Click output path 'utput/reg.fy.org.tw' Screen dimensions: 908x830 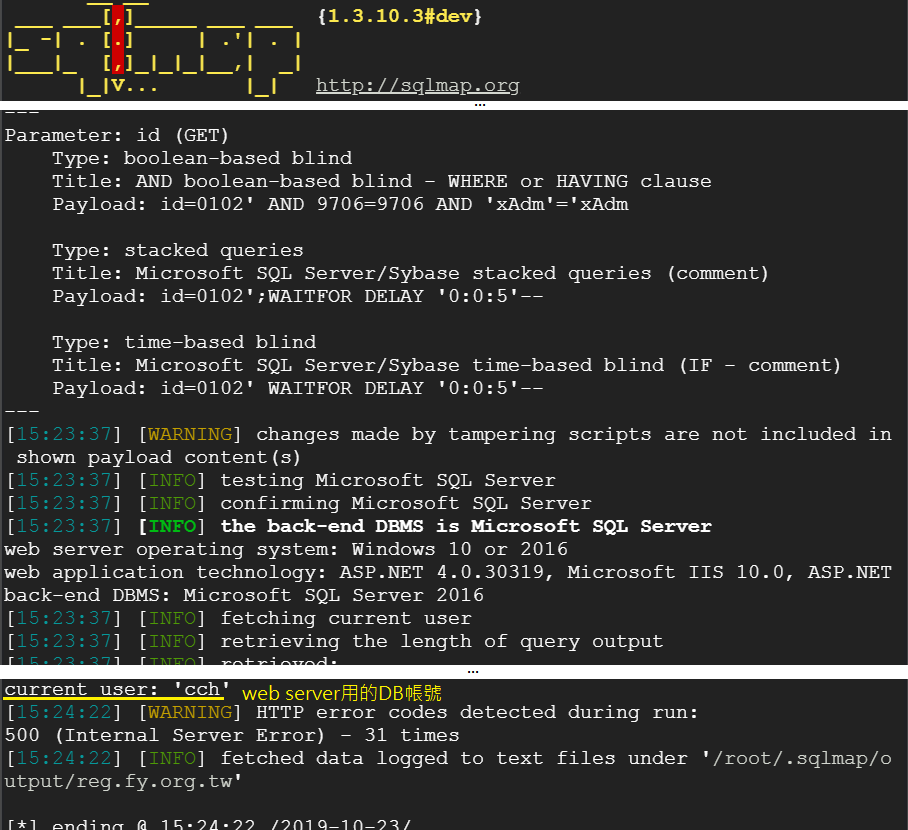(x=123, y=781)
